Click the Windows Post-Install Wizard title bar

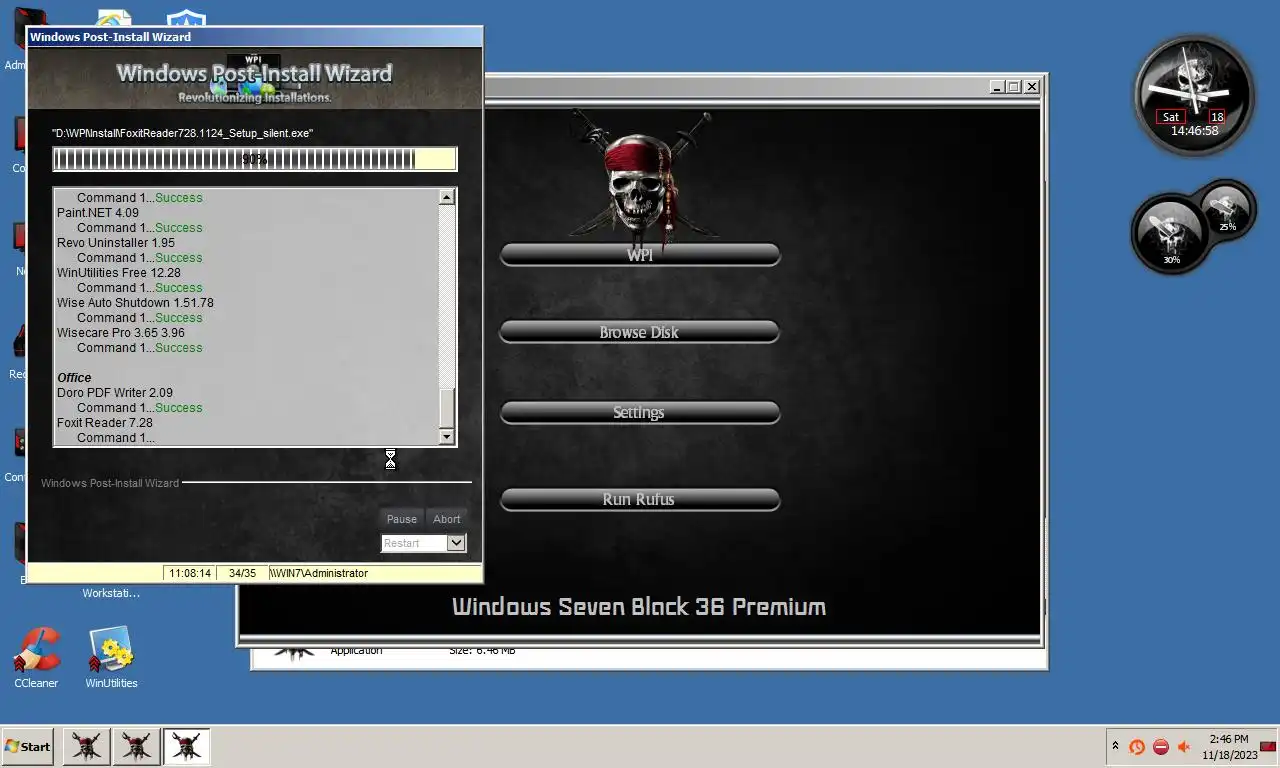(x=255, y=37)
